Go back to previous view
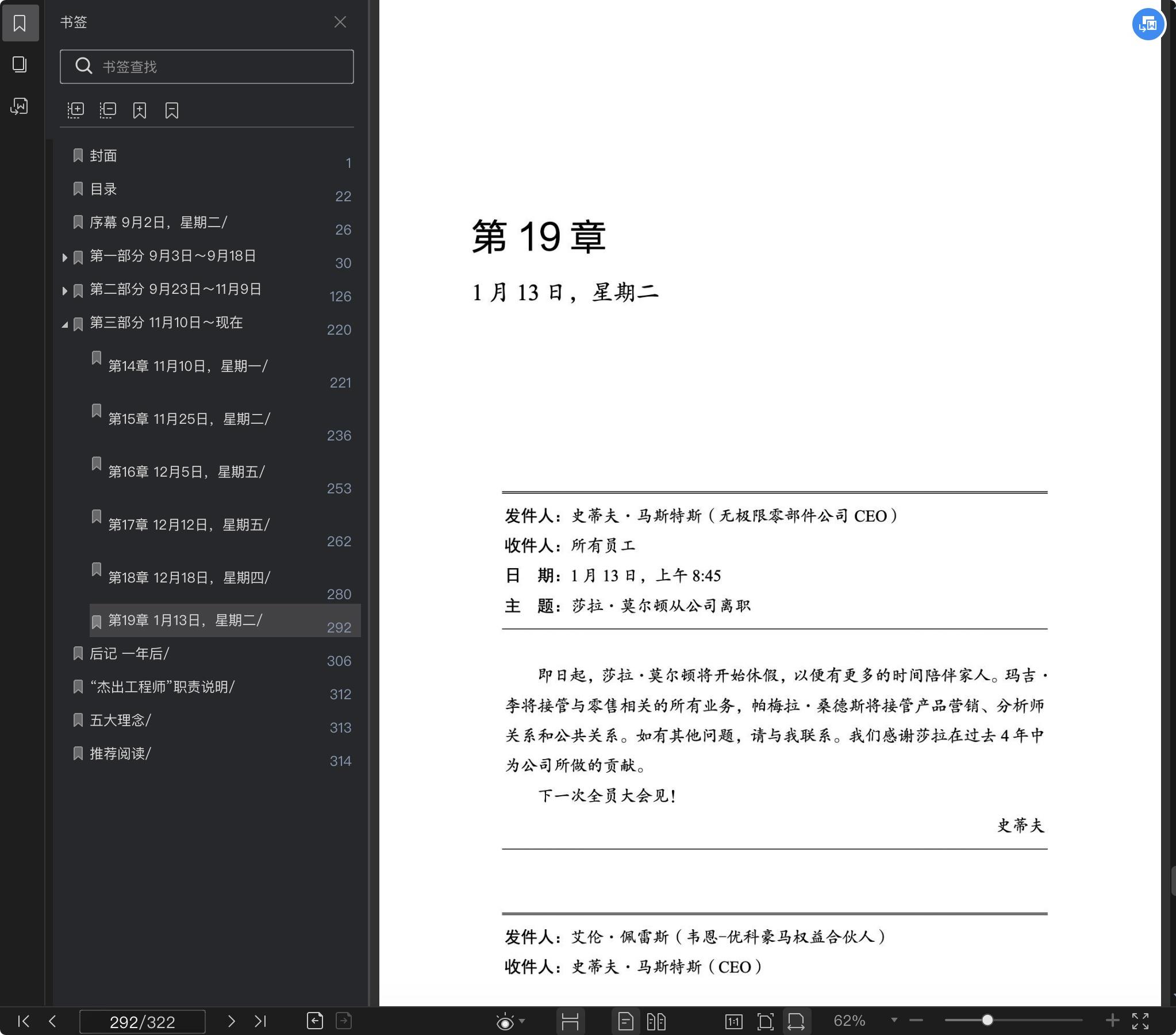This screenshot has height=1035, width=1176. 315,1021
